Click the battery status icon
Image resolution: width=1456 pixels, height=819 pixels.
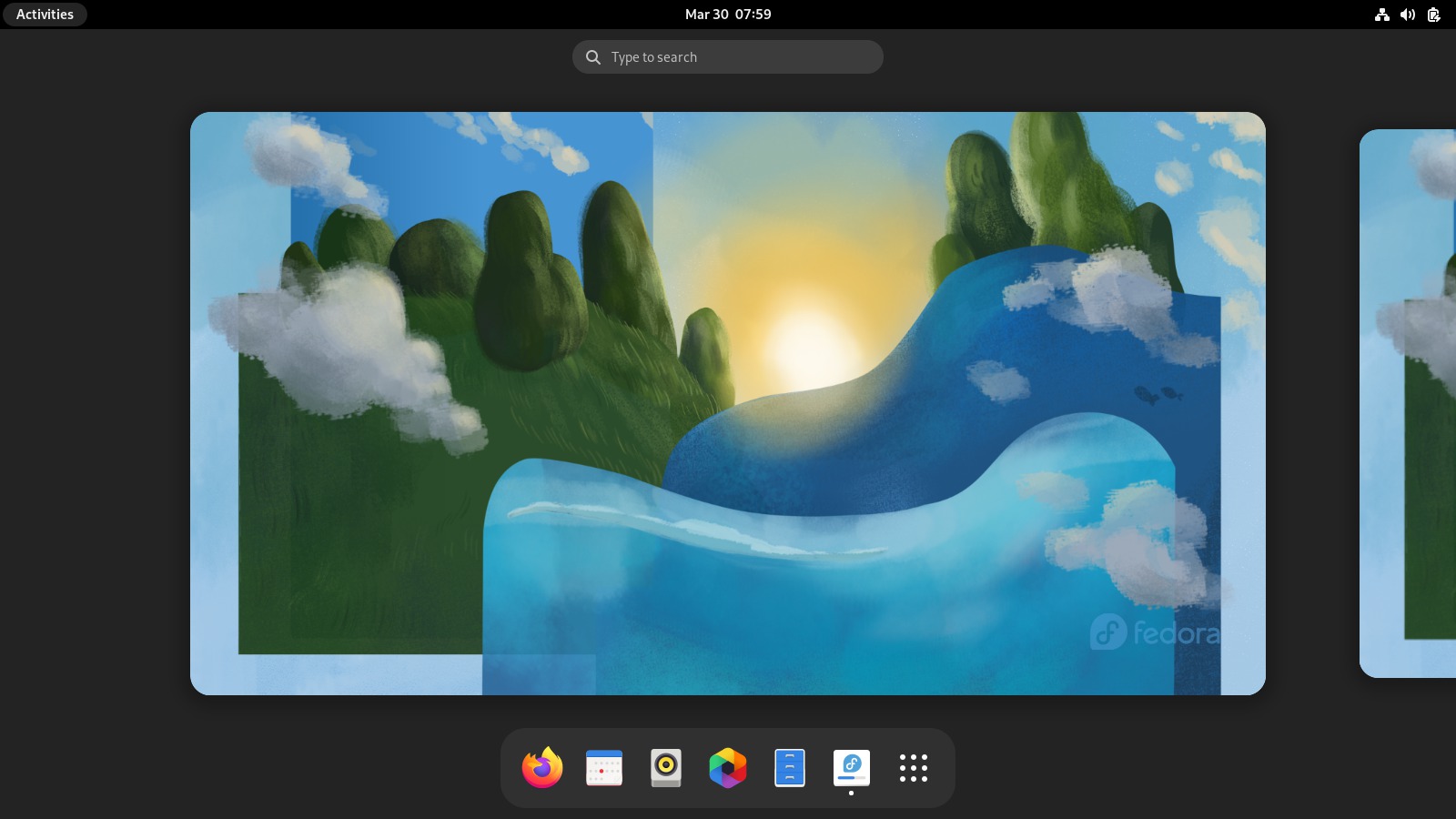tap(1433, 15)
